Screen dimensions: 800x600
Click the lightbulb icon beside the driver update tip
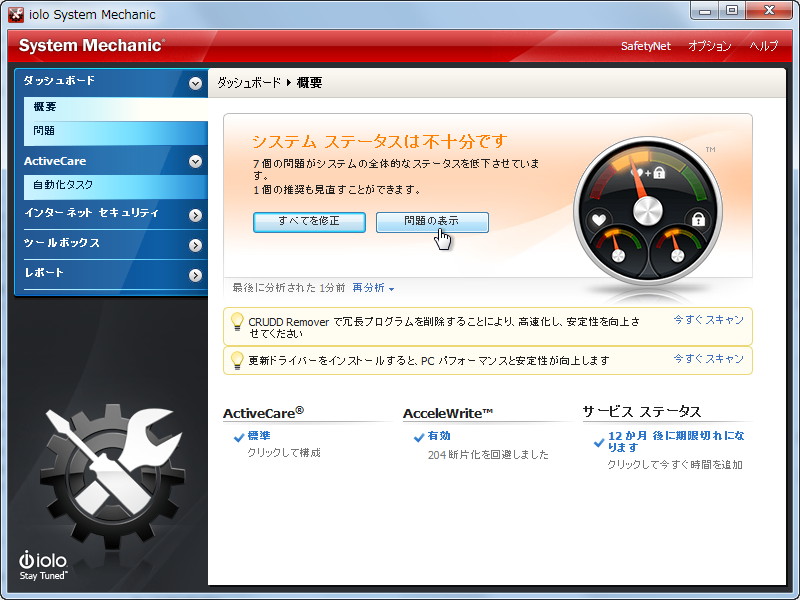[x=237, y=359]
